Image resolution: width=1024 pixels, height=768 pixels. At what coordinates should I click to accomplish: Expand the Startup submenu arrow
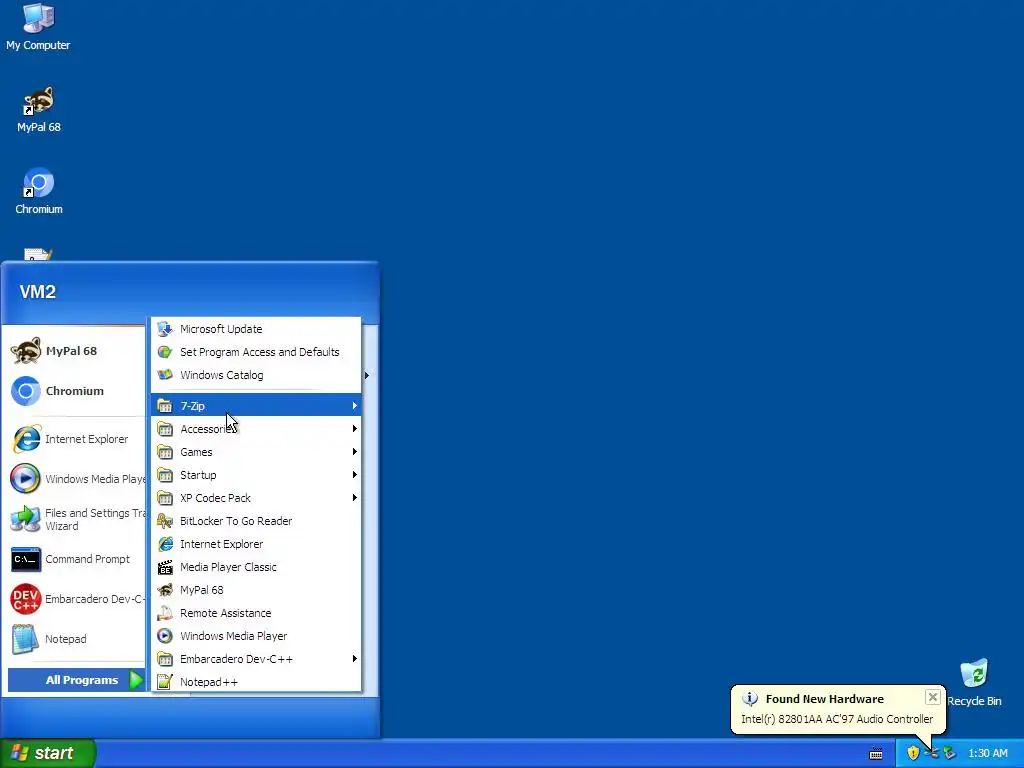point(355,475)
